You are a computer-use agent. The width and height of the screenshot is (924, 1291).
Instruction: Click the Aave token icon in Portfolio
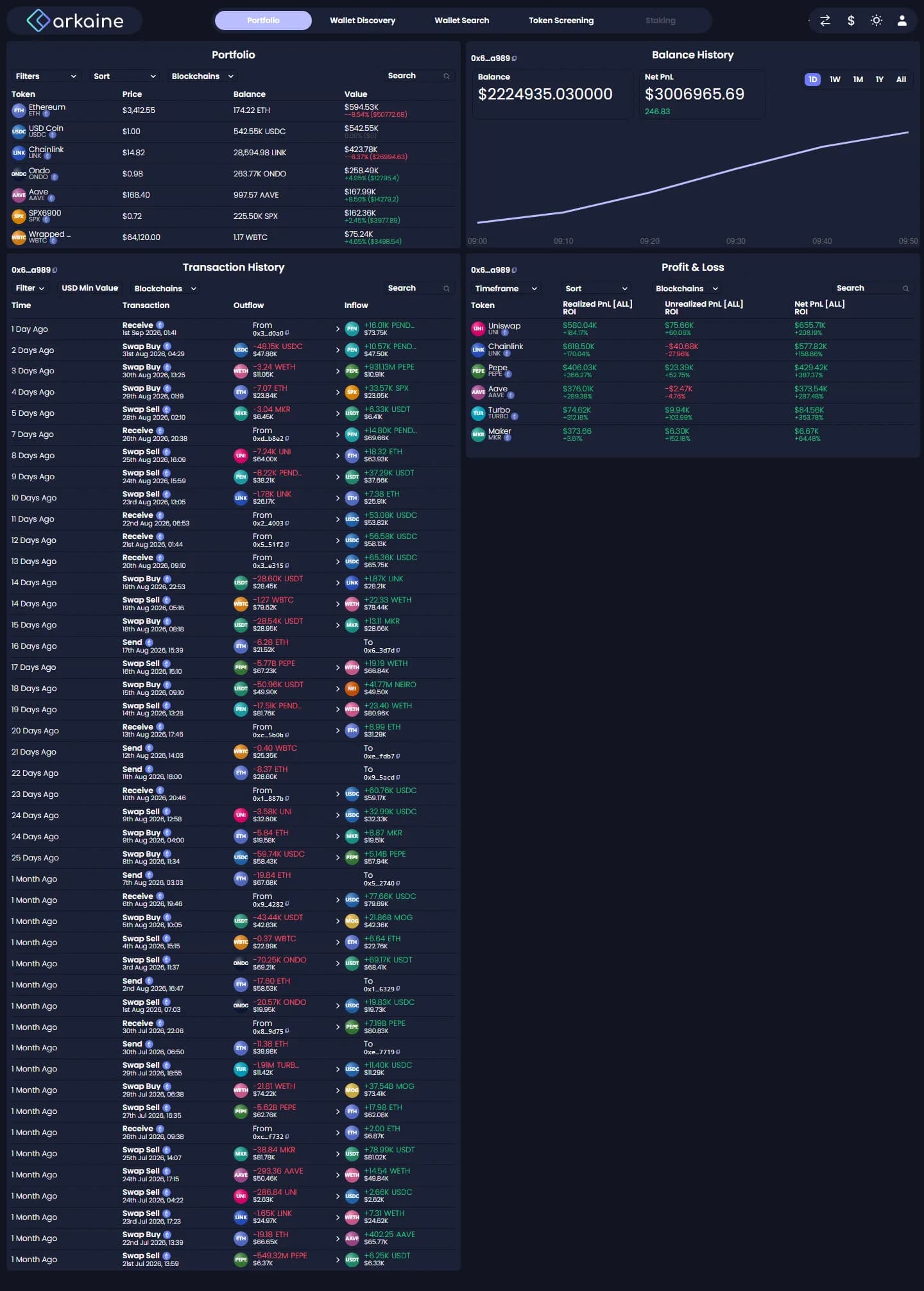(x=19, y=195)
